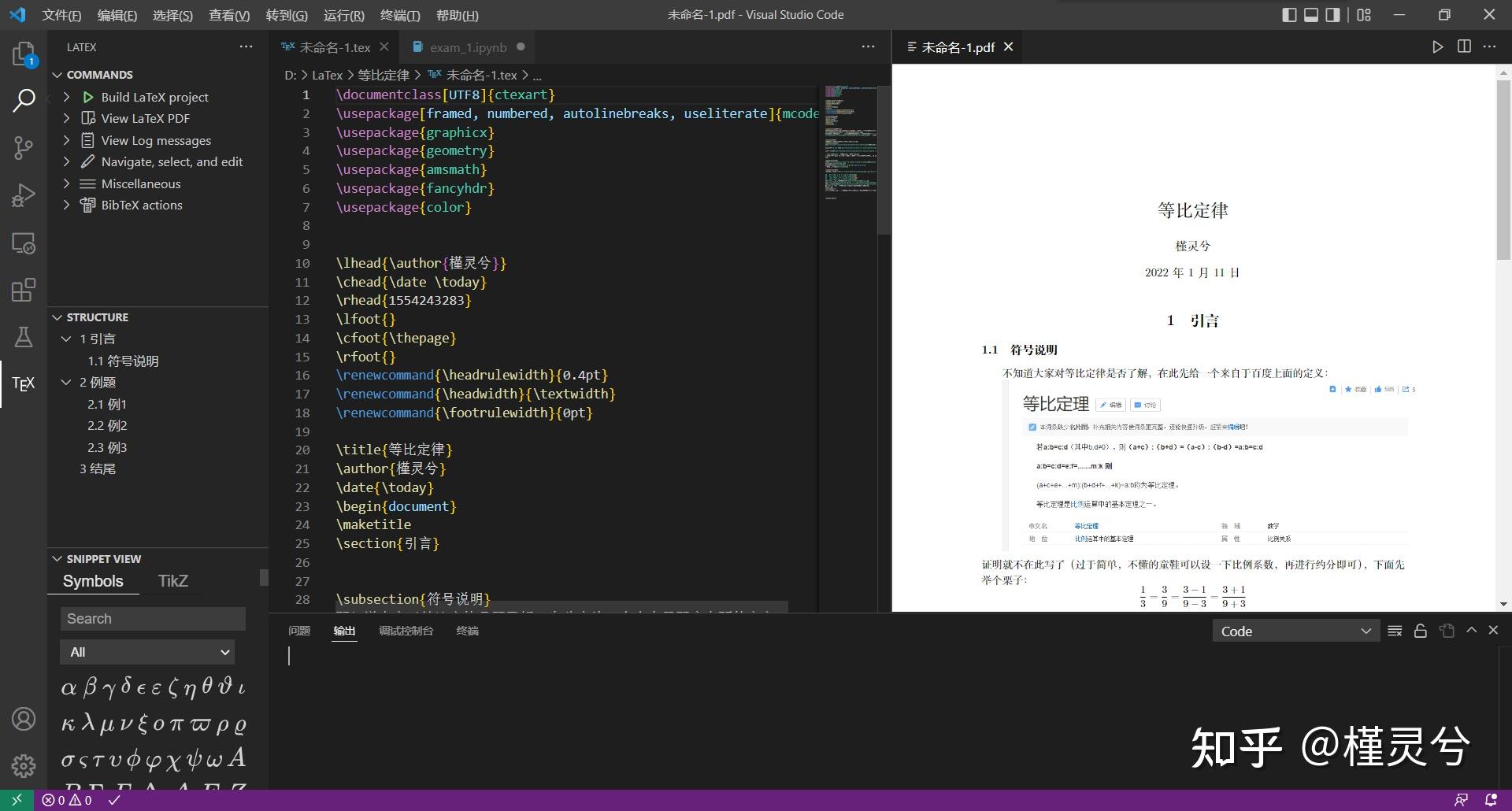The width and height of the screenshot is (1512, 811).
Task: Open the Code output channel dropdown
Action: [1295, 631]
